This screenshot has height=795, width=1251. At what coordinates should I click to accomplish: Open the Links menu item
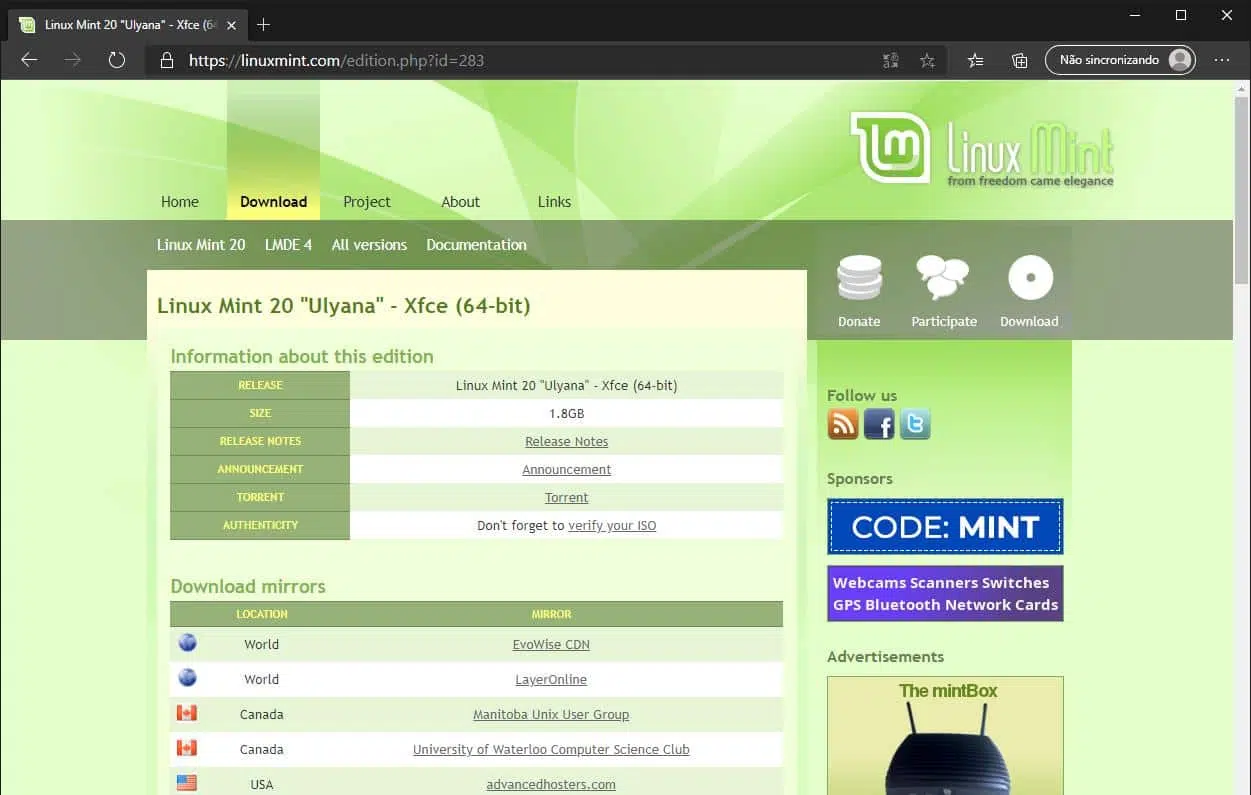pos(554,201)
